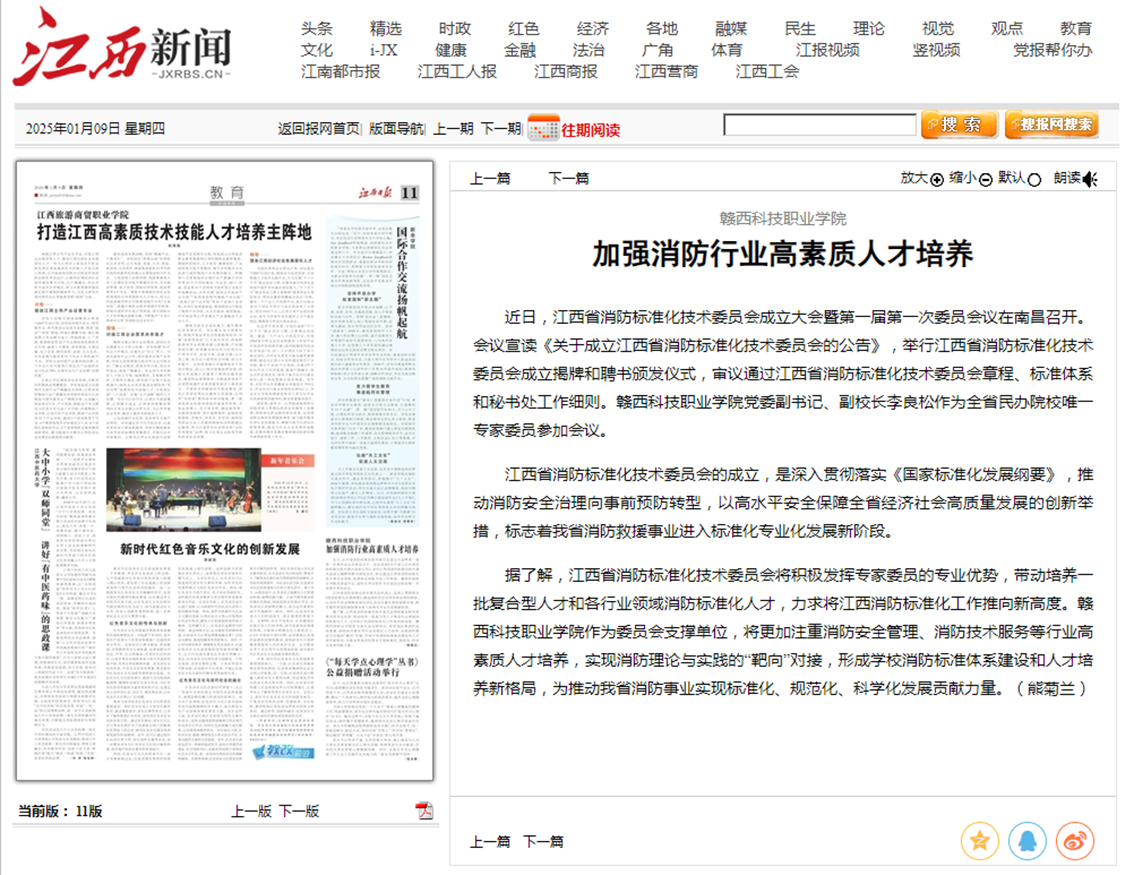
Task: Open the calendar past-issues icon
Action: tap(543, 128)
